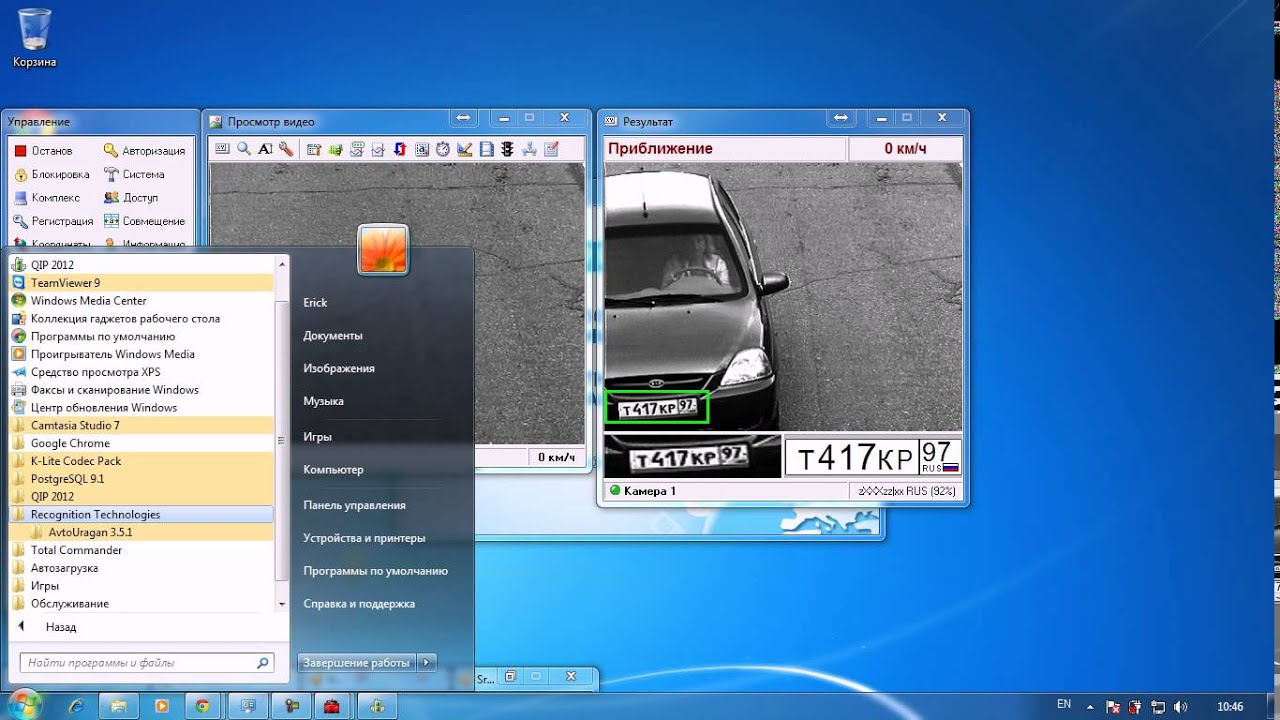Click the stopwatch timer icon in video toolbar
The image size is (1280, 720).
pos(443,149)
